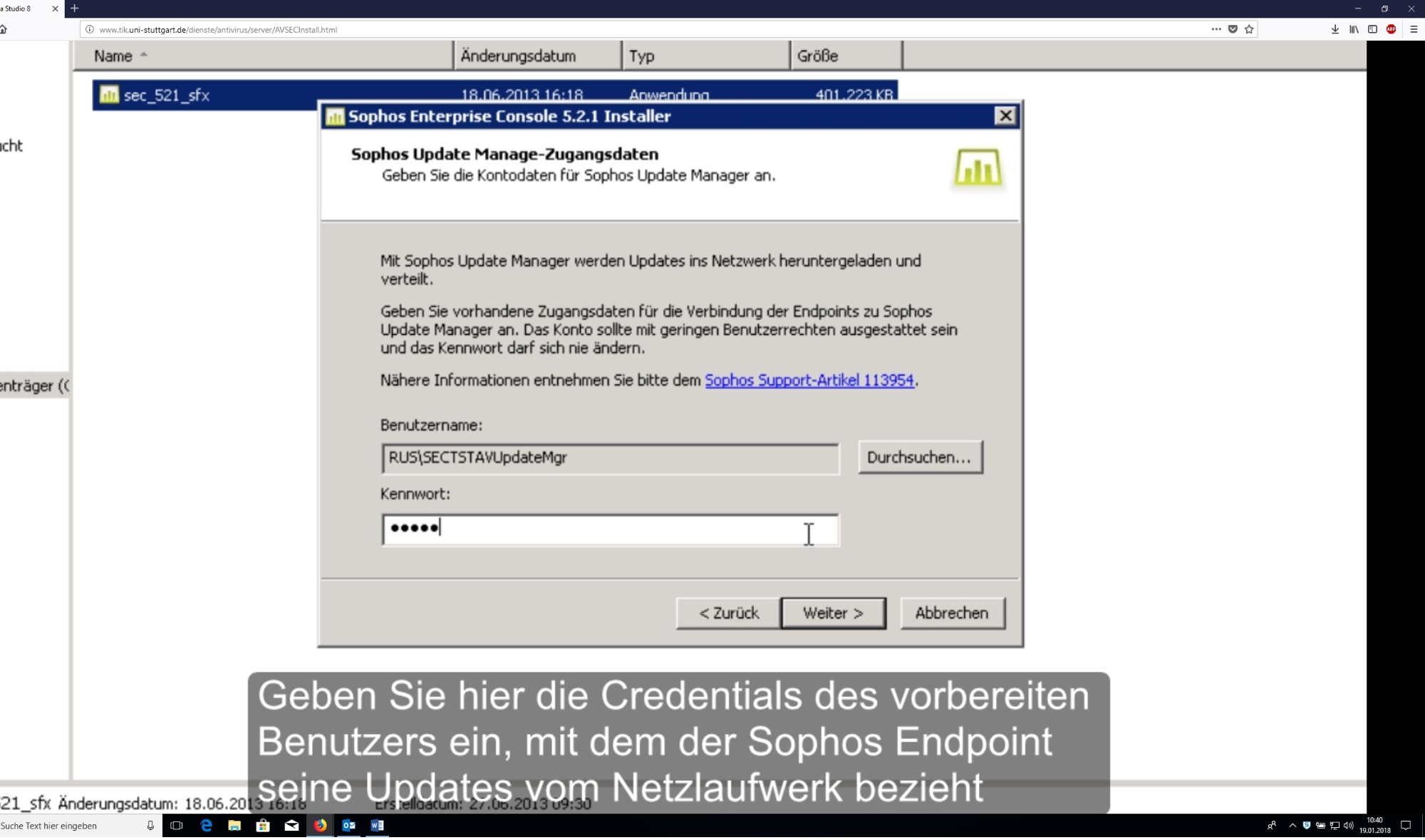Viewport: 1425px width, 840px height.
Task: Open Firefox library icon
Action: pyautogui.click(x=1354, y=29)
